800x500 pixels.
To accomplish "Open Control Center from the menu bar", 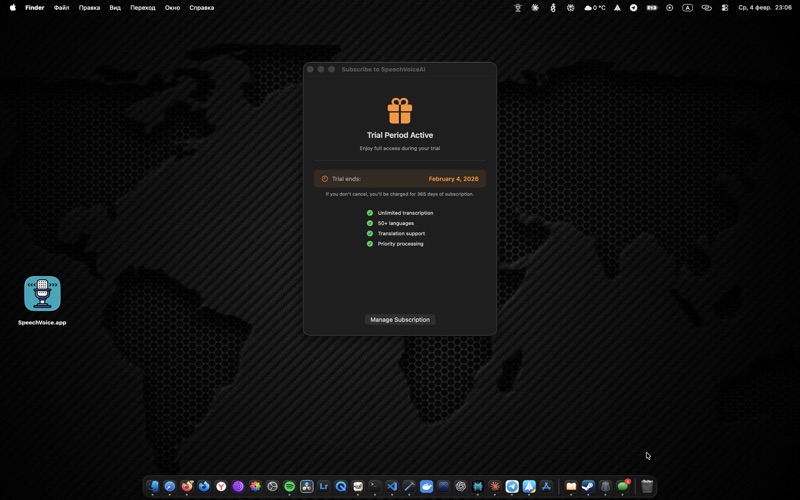I will (724, 8).
